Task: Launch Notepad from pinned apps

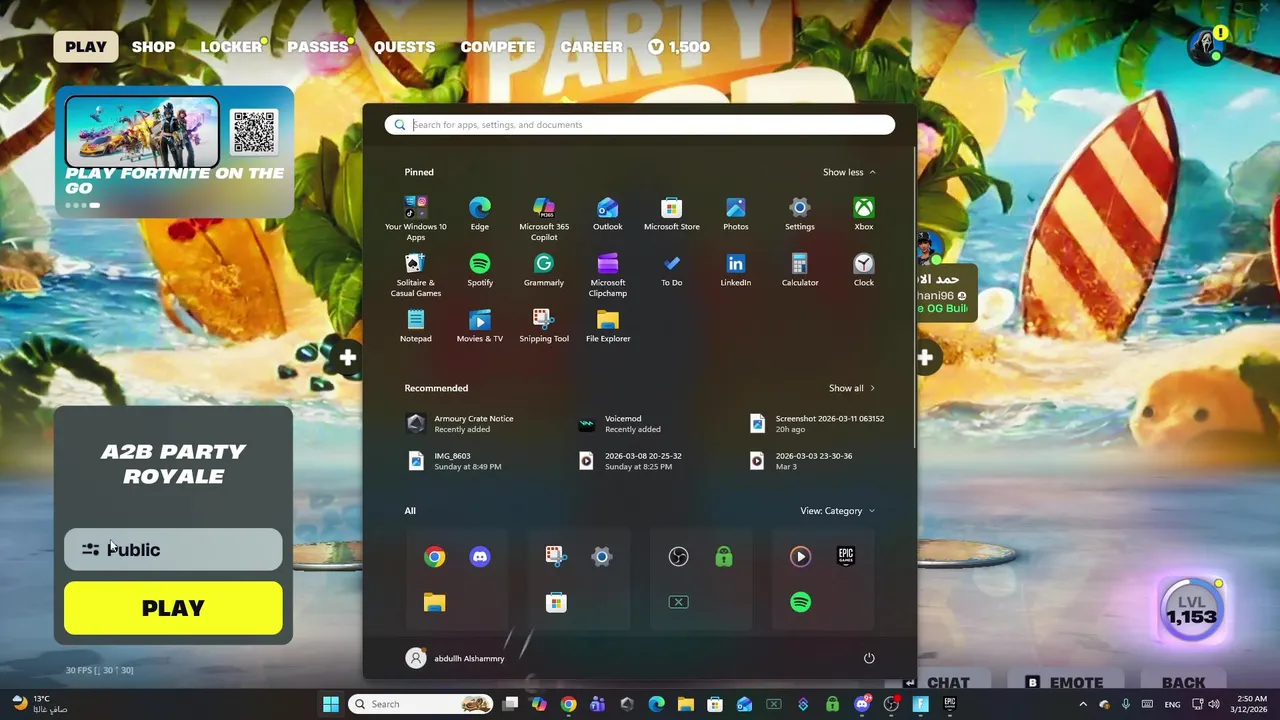Action: [416, 326]
